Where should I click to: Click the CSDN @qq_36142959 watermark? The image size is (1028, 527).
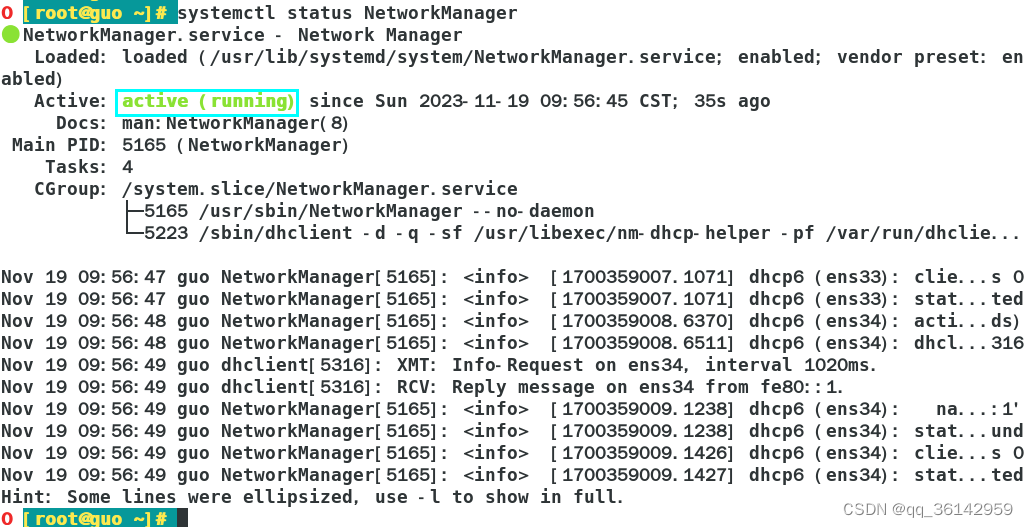pos(928,509)
